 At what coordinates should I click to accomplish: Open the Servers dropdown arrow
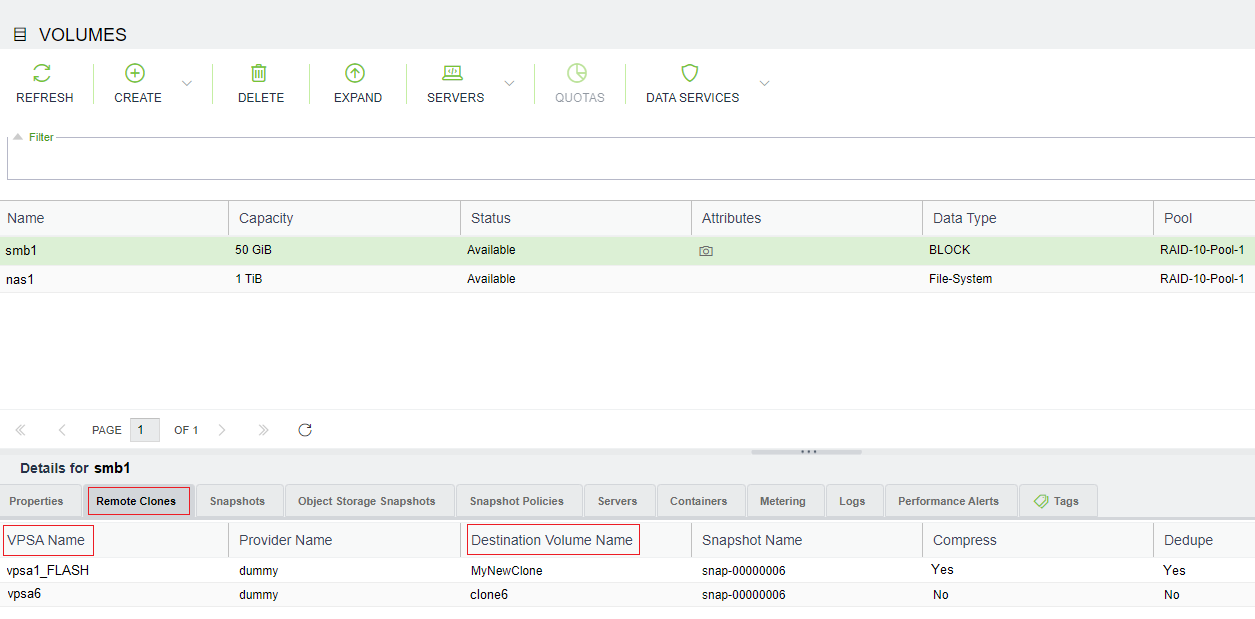[509, 83]
